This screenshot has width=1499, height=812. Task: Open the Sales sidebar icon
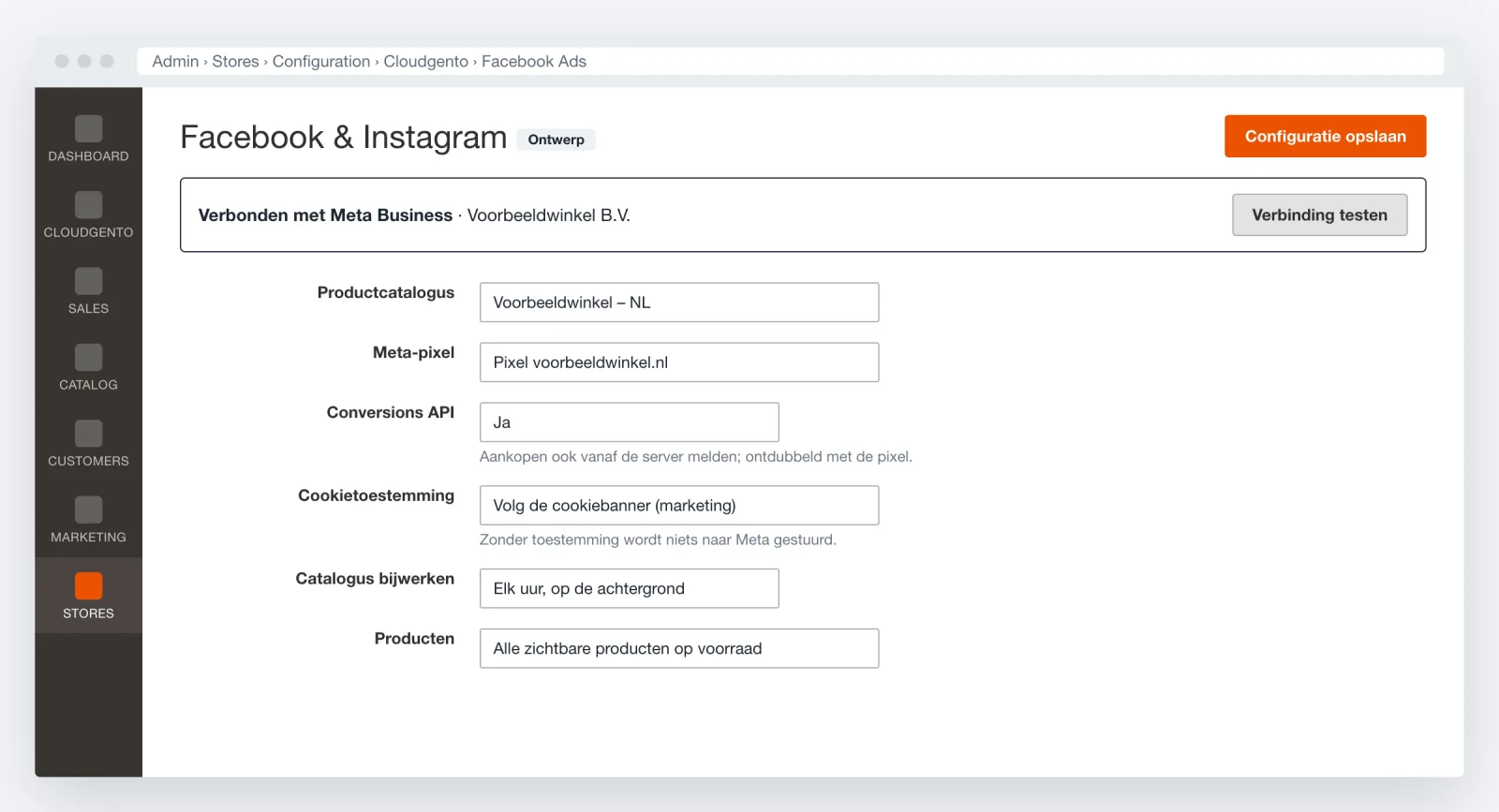(x=88, y=281)
